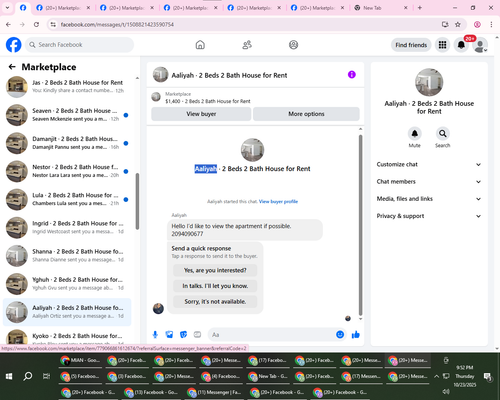Open Jas conversation in list
Screen dimensions: 500x400
pyautogui.click(x=67, y=86)
